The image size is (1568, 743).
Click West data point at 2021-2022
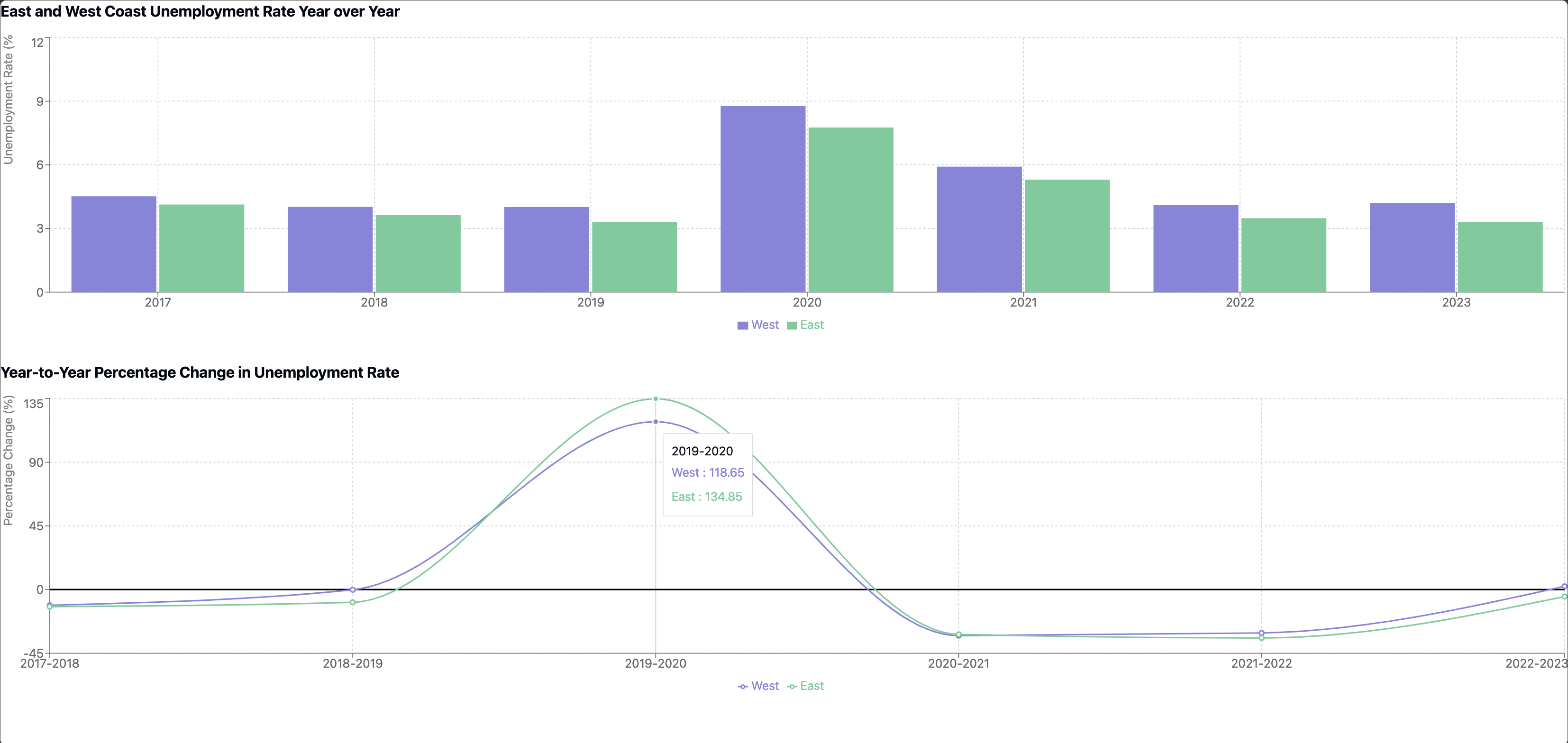point(1261,633)
